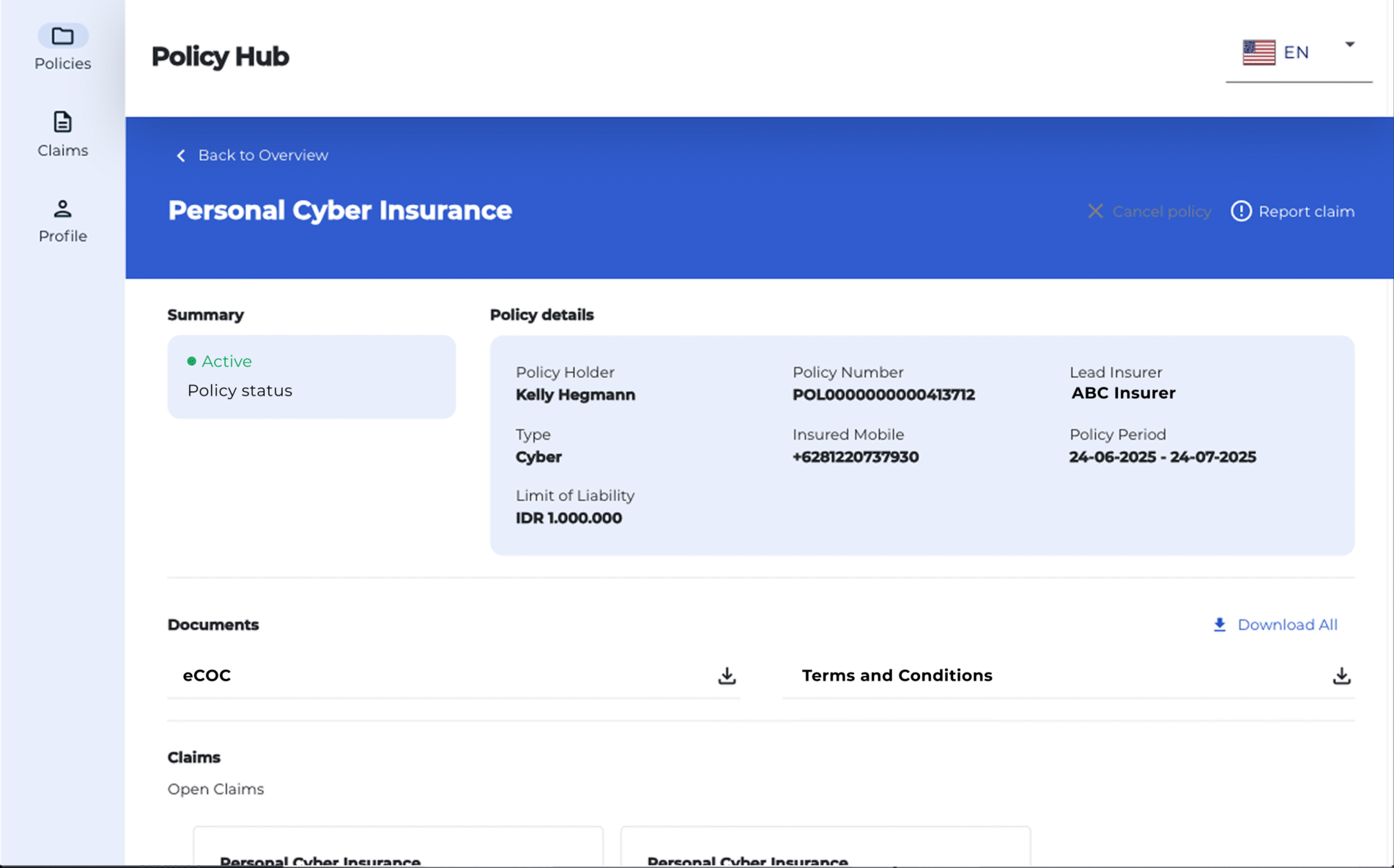
Task: Click the Personal Cyber Insurance heading
Action: 340,211
